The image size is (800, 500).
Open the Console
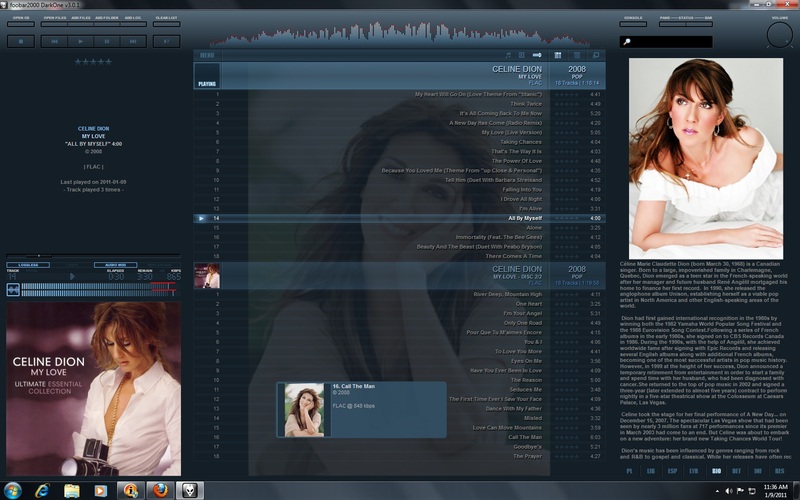tap(633, 23)
